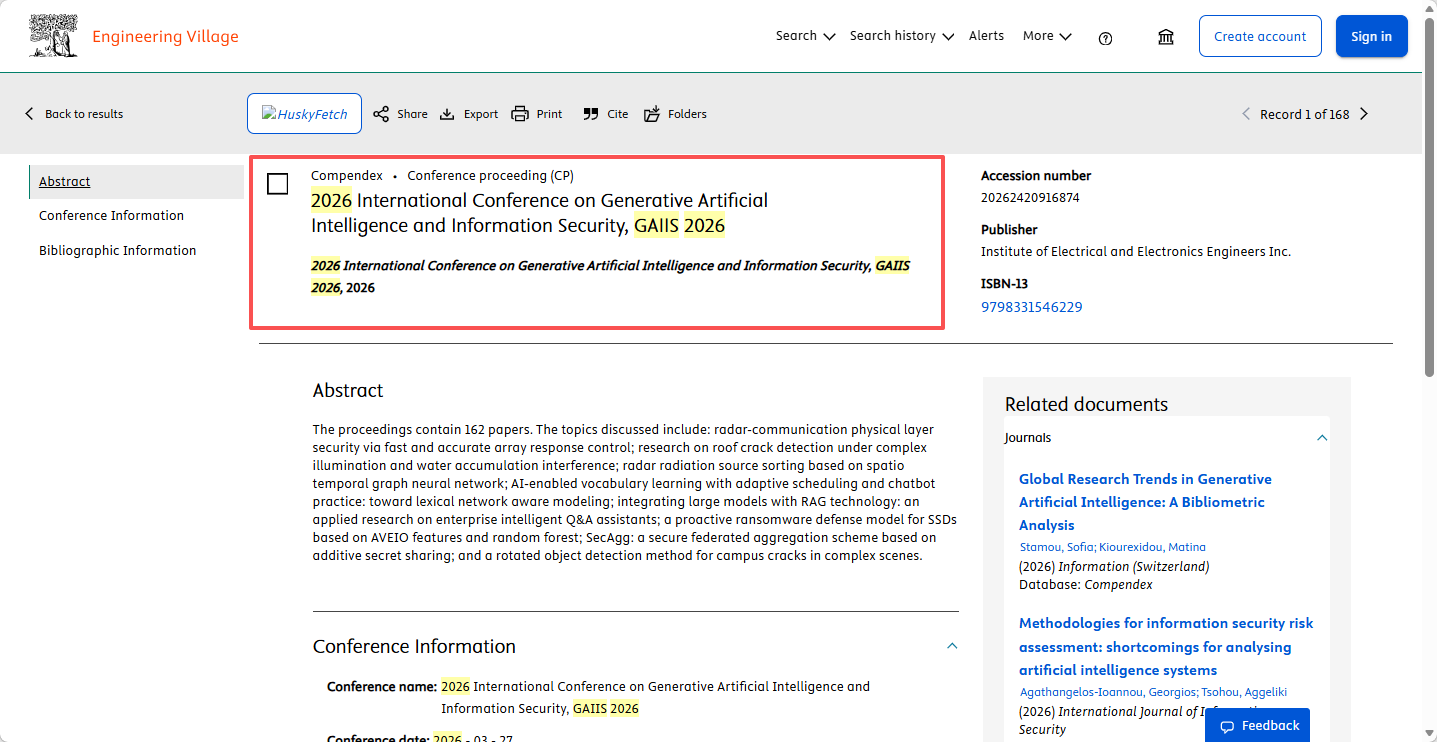Screen dimensions: 1437x742
Task: Click the Folders icon
Action: click(x=652, y=114)
